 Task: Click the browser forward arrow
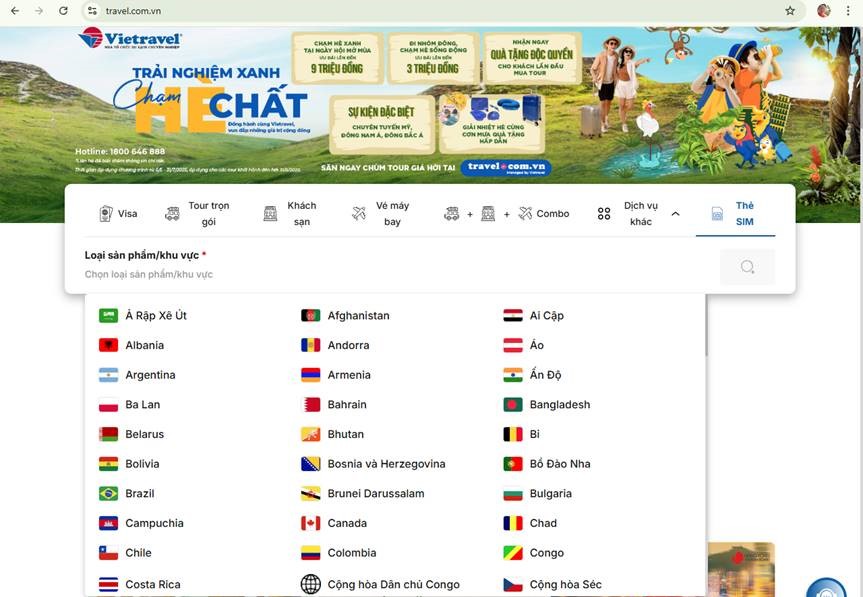click(x=39, y=10)
